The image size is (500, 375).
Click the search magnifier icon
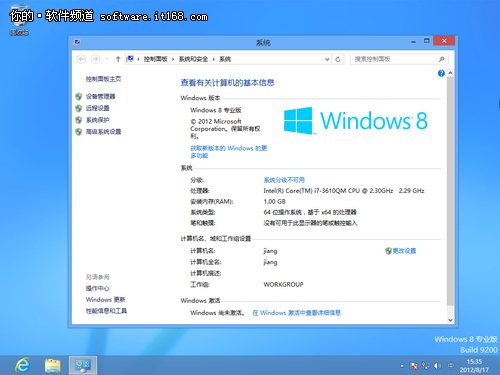click(x=442, y=59)
